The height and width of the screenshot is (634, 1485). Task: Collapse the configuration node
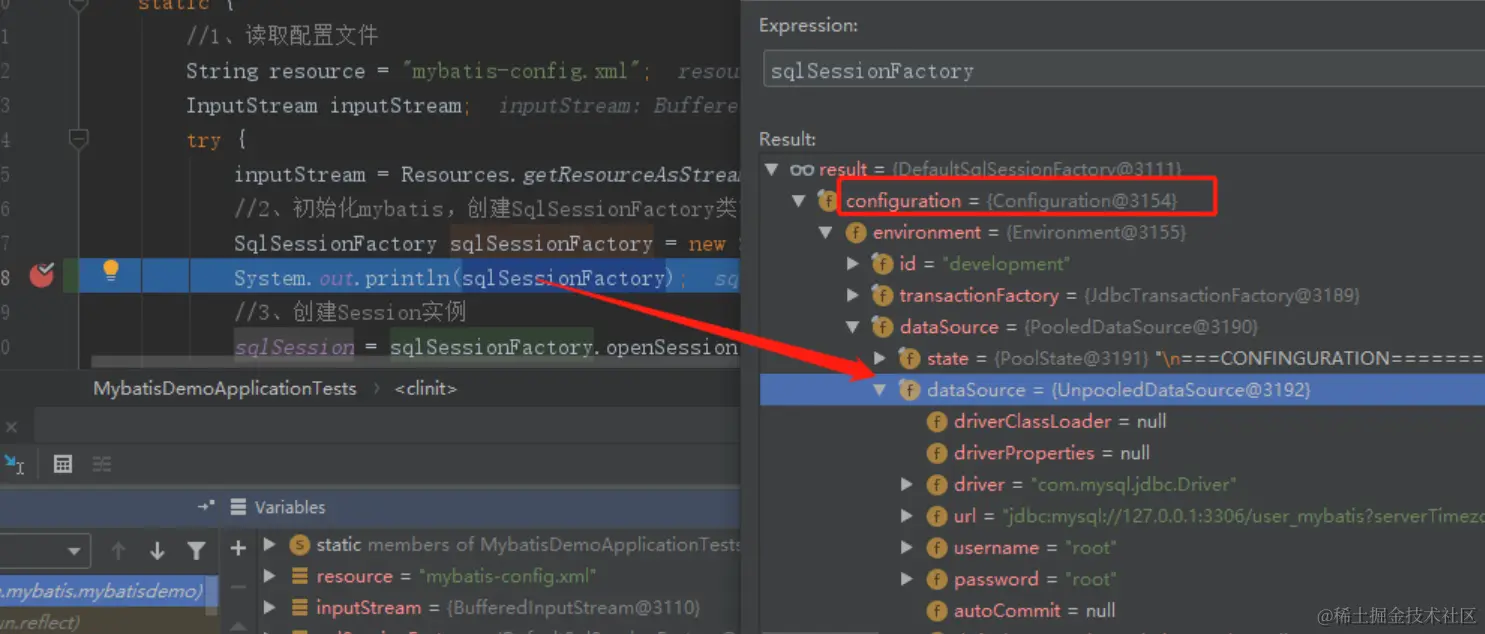tap(798, 201)
